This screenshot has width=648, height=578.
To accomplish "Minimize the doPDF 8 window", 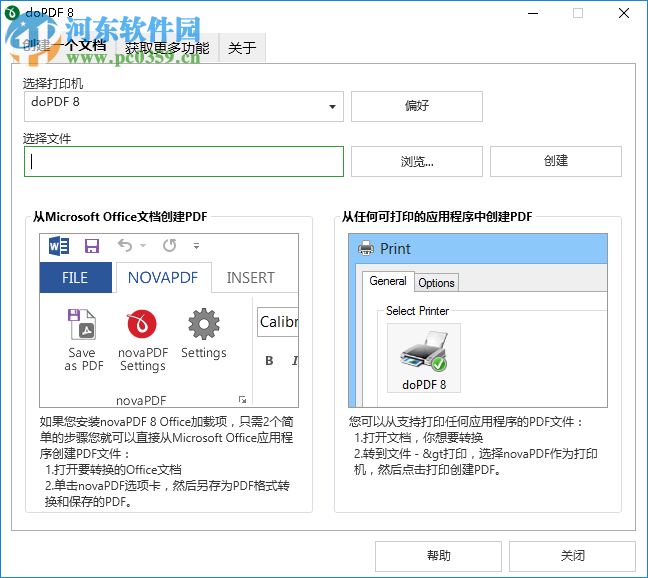I will [533, 13].
